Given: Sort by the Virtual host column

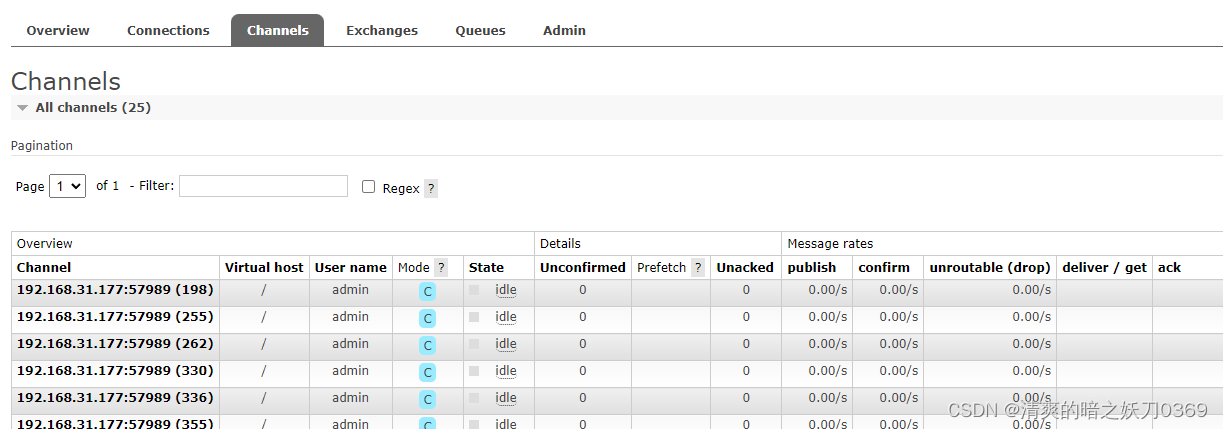Looking at the screenshot, I should click(264, 267).
